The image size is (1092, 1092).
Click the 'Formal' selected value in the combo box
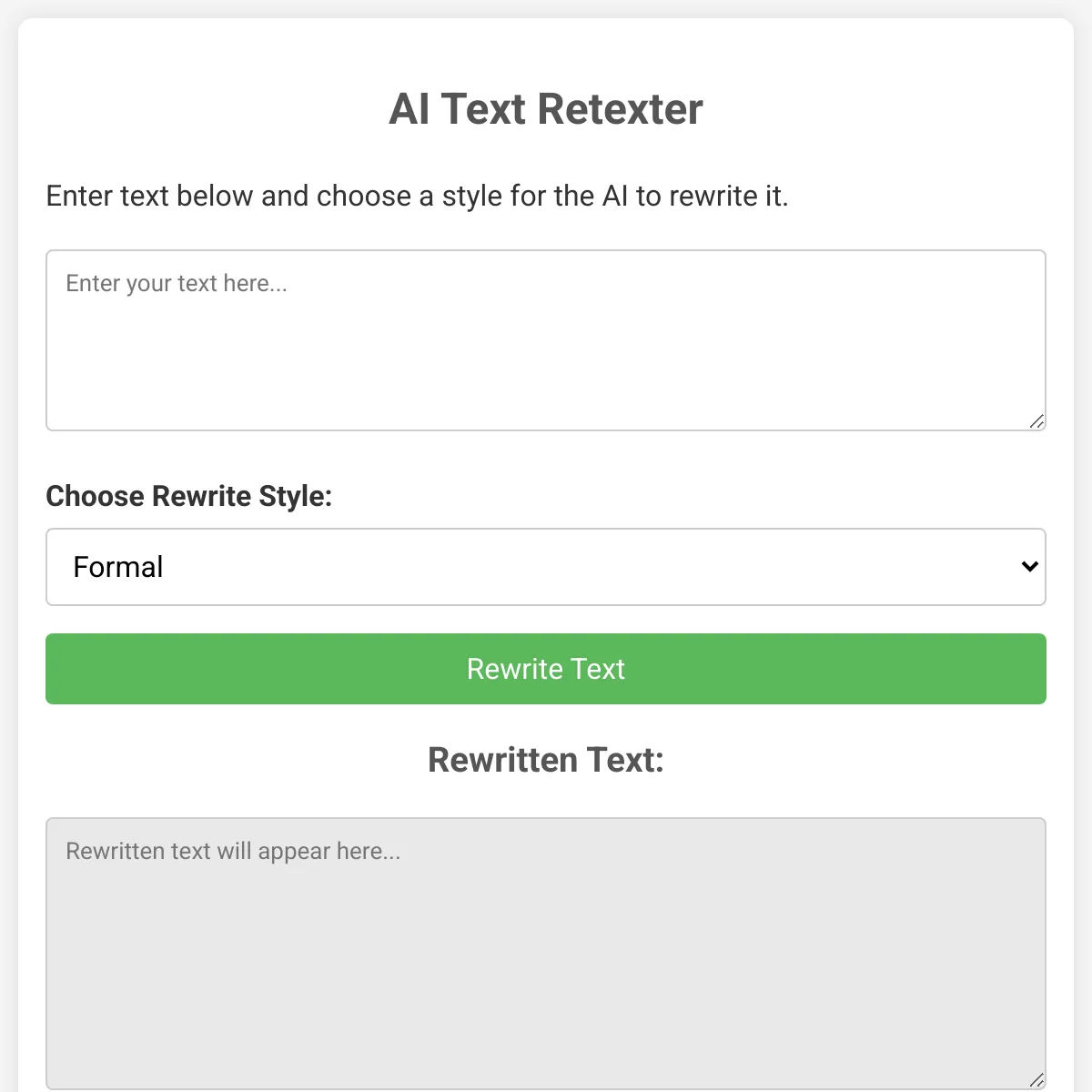pos(117,567)
